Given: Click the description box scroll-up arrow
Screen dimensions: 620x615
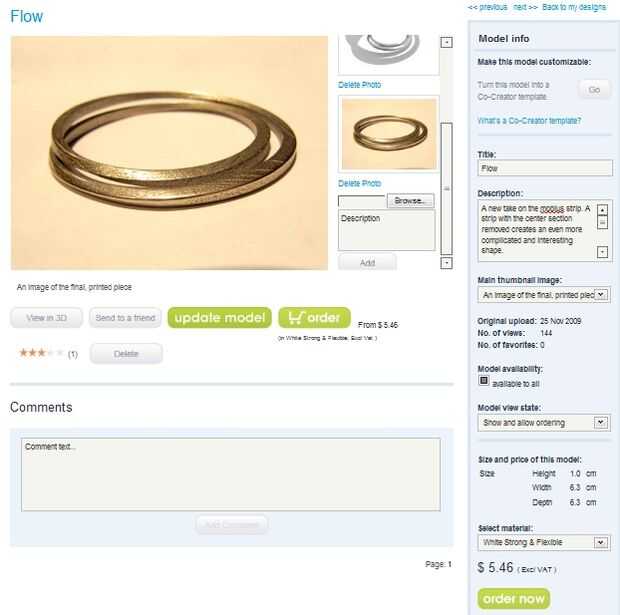Looking at the screenshot, I should tap(602, 210).
